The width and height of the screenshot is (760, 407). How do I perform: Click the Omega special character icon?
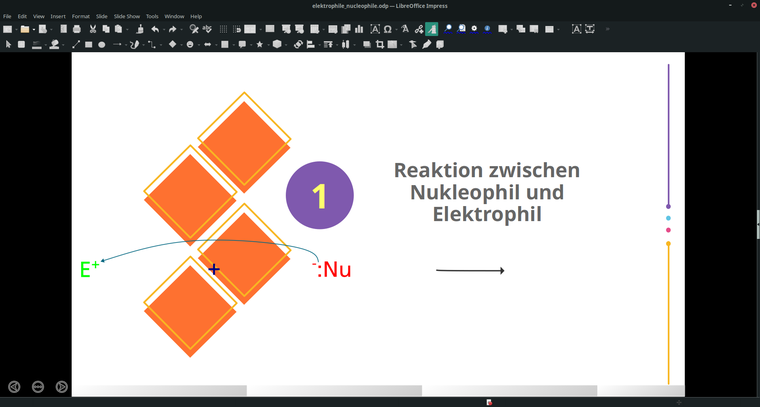click(388, 29)
